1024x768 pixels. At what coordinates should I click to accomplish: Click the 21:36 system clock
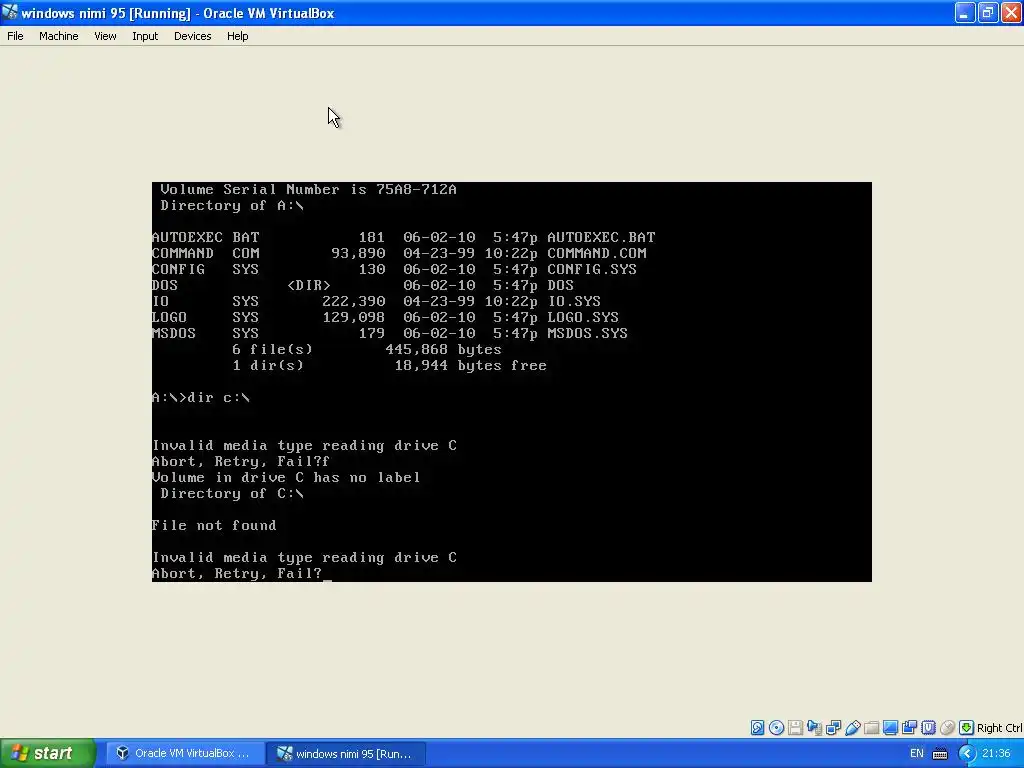pyautogui.click(x=996, y=754)
